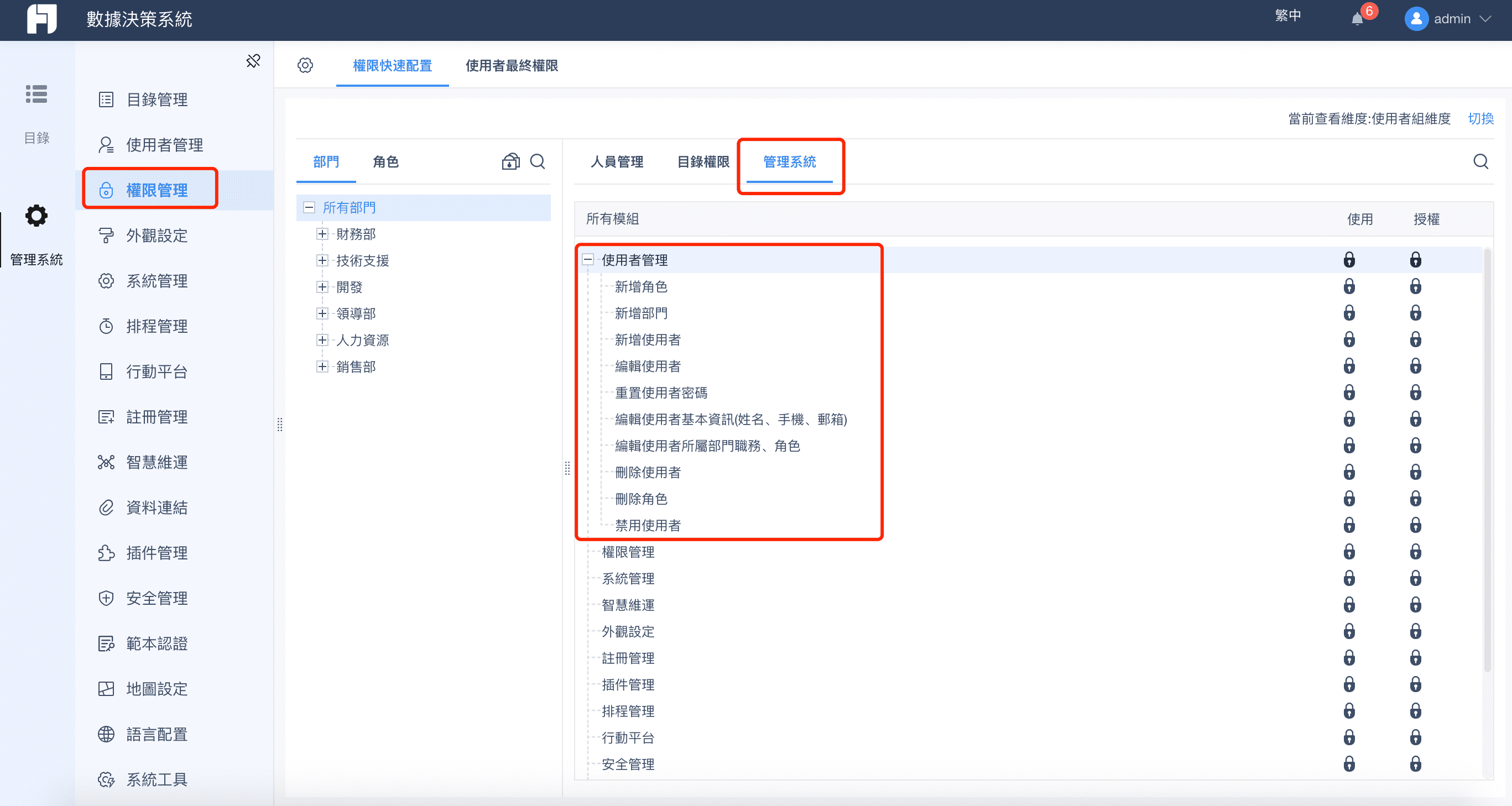Open the 人員管理 tab
The height and width of the screenshot is (806, 1512).
[x=617, y=162]
